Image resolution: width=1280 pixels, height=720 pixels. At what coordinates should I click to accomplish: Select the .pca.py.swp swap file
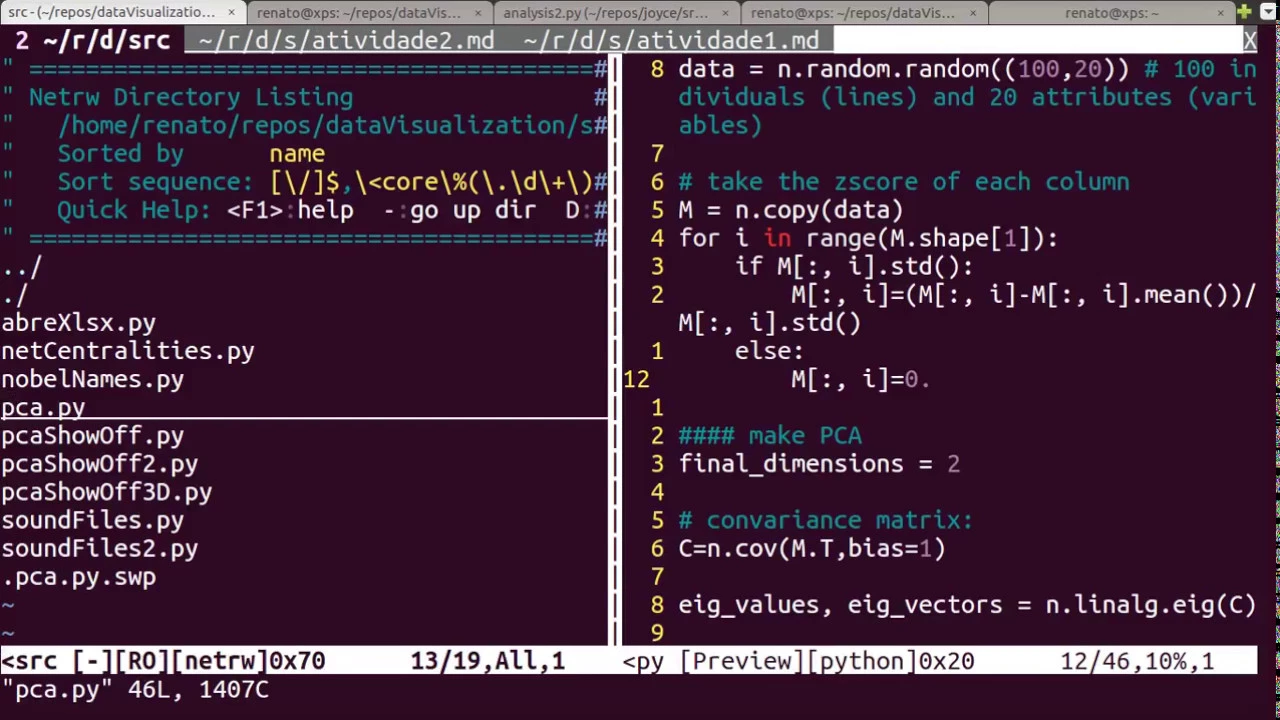click(78, 577)
